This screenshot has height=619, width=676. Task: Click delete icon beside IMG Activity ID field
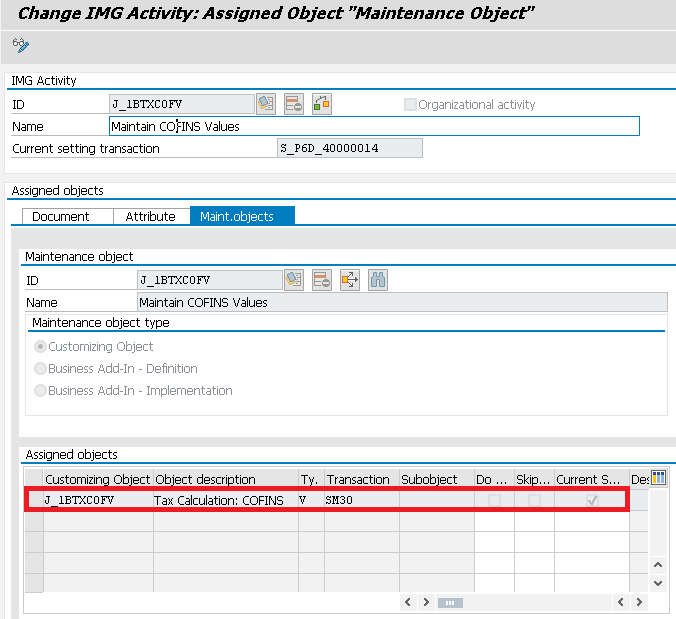294,104
